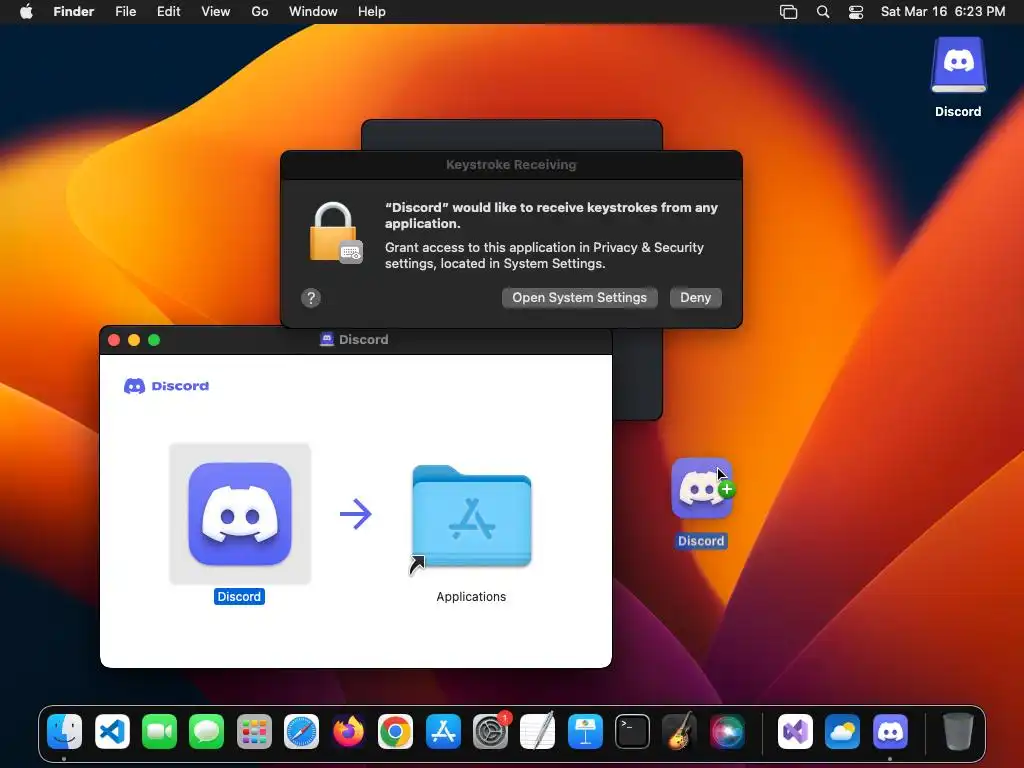Open the App Store dock icon
The width and height of the screenshot is (1024, 768).
tap(443, 731)
